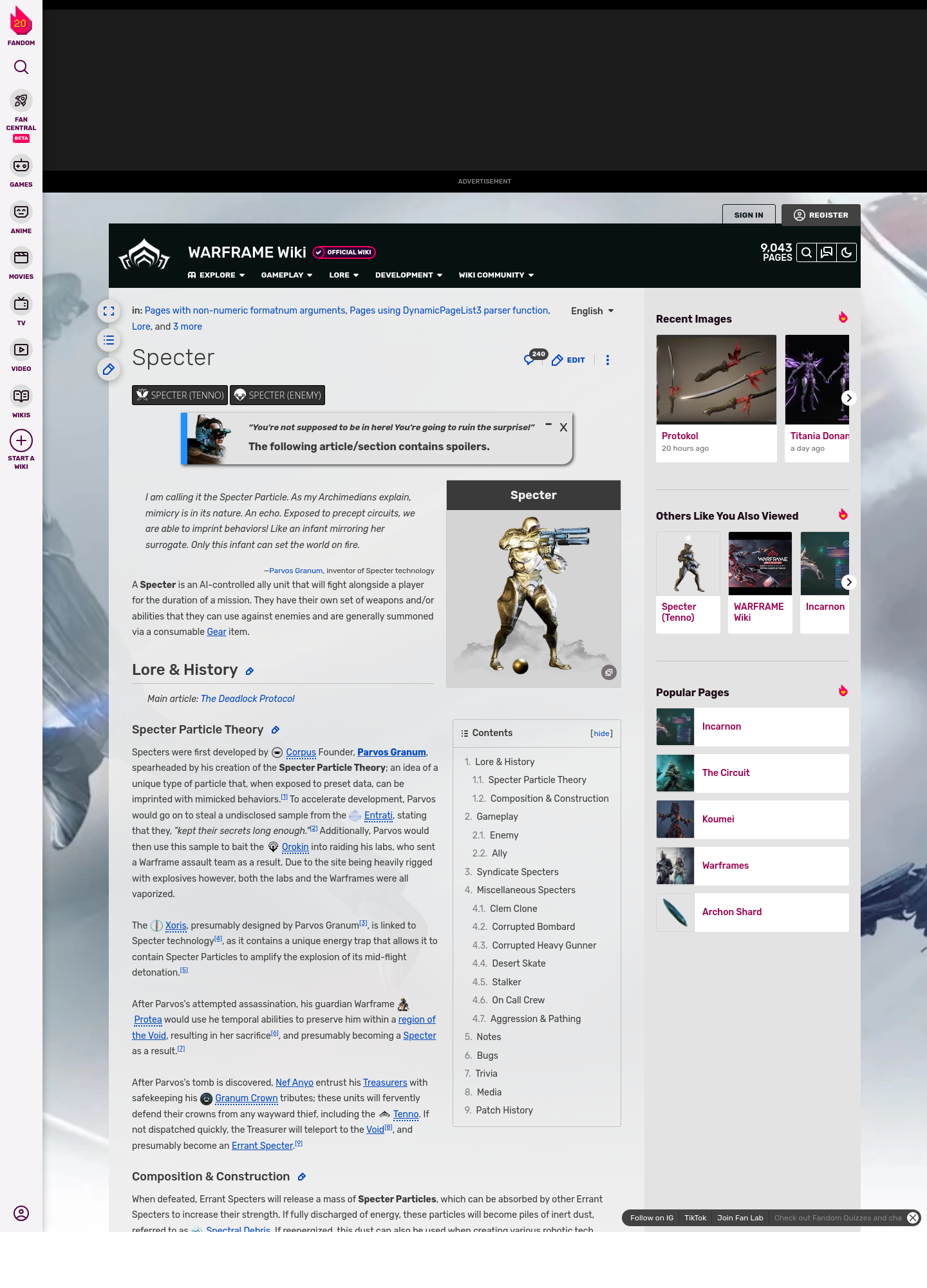The height and width of the screenshot is (1288, 927).
Task: Open the Protokol recent image thumbnail
Action: point(716,379)
